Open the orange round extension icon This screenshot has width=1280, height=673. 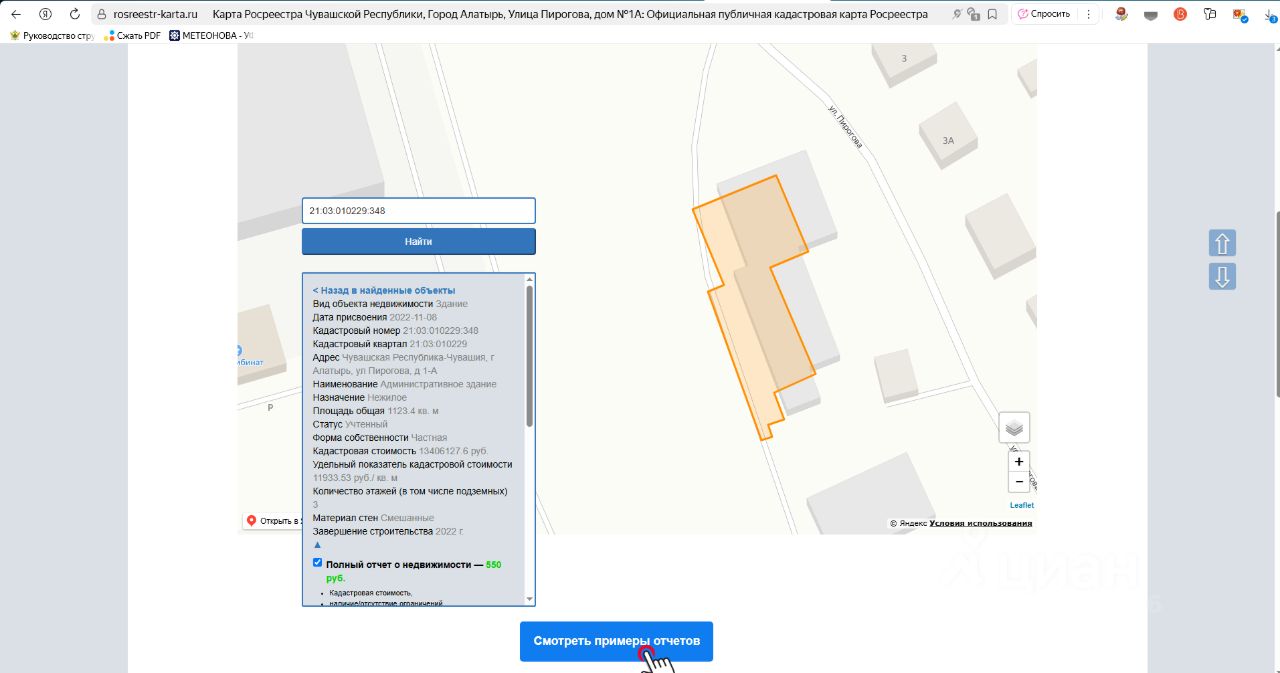click(1181, 14)
